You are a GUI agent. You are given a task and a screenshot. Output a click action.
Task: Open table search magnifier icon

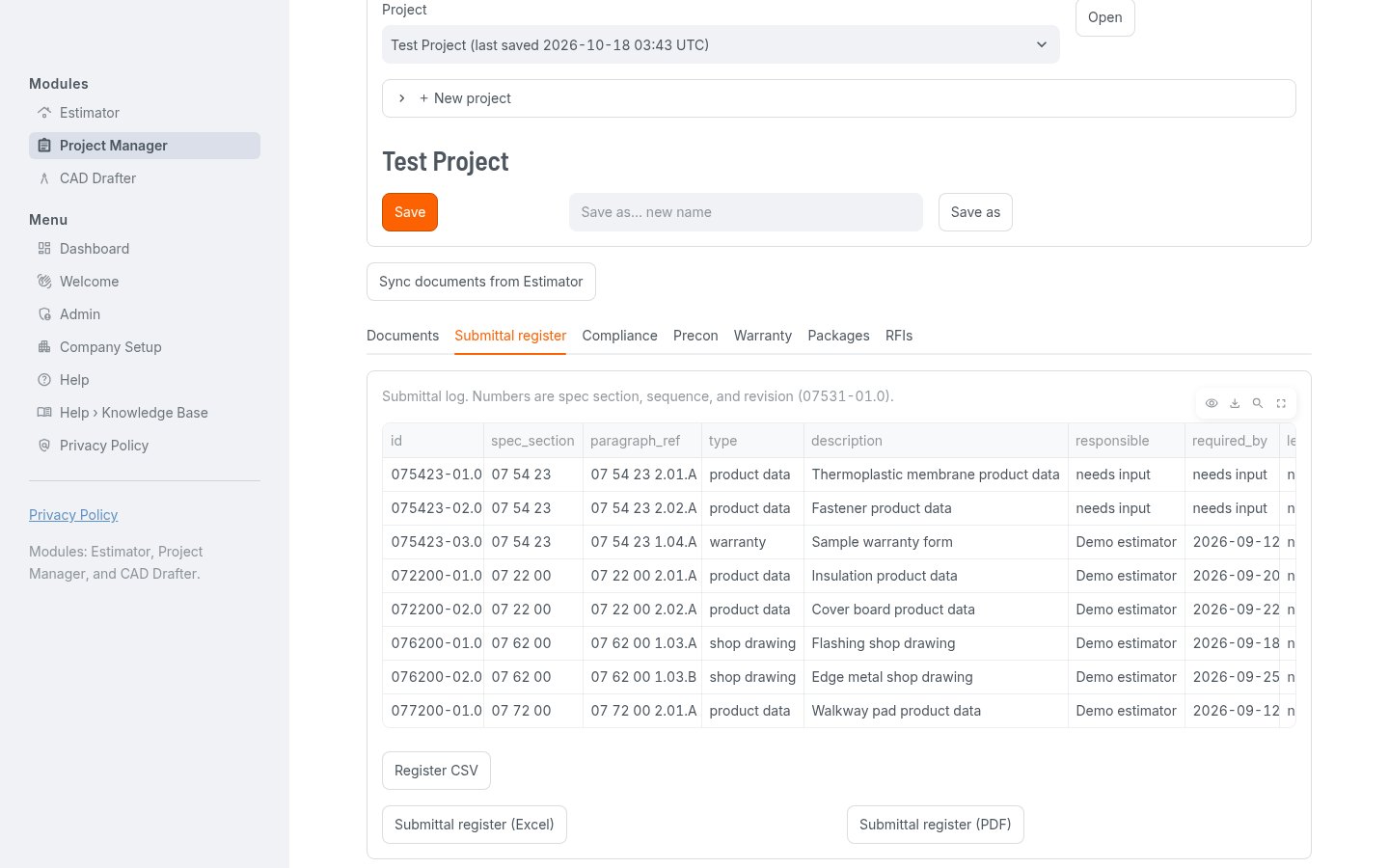1258,403
